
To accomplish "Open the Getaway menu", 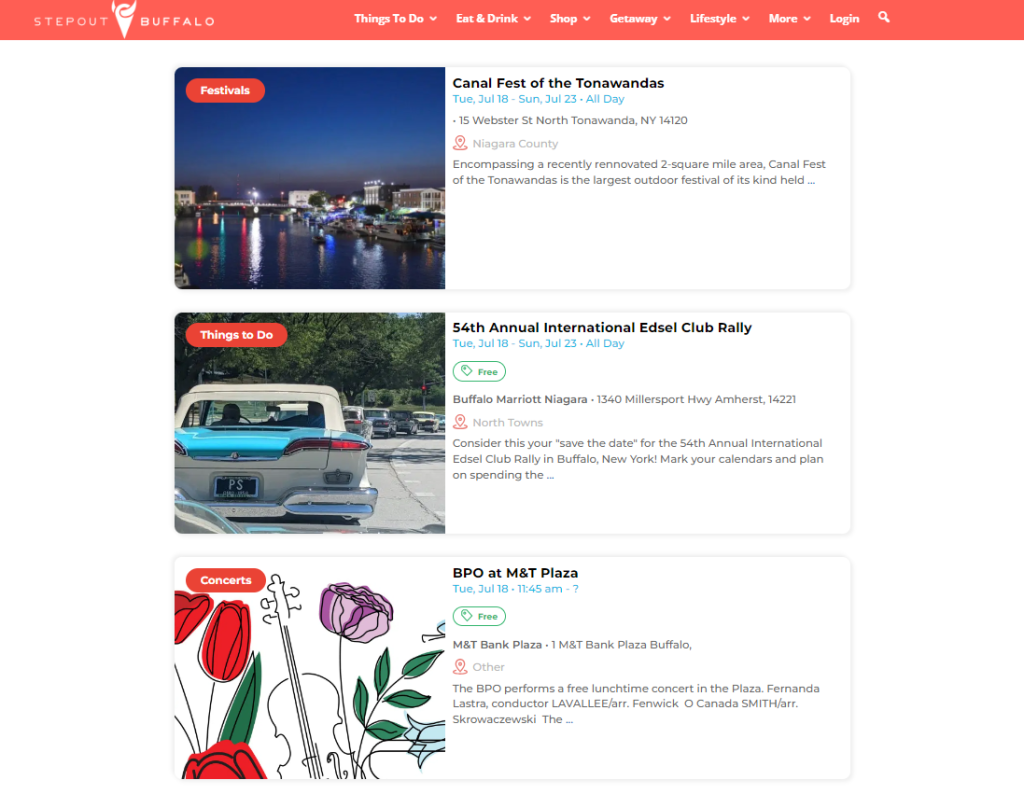I will pos(640,18).
